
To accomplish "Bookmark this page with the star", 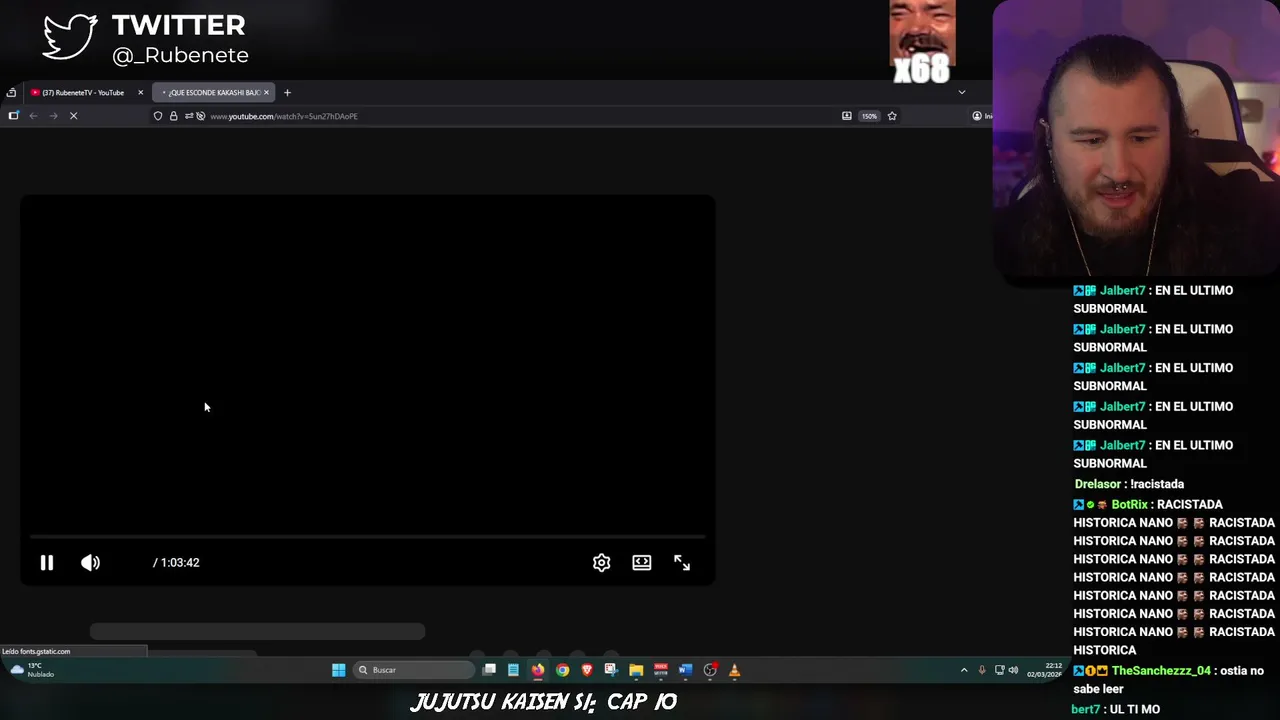I will pos(892,116).
